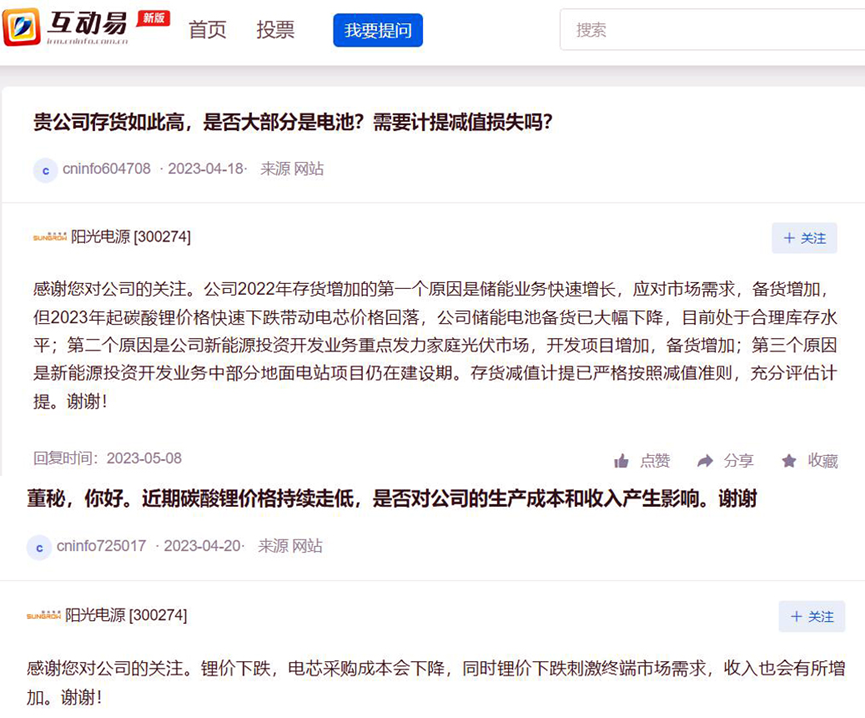Like the first reply with thumbs-up icon

coord(622,461)
